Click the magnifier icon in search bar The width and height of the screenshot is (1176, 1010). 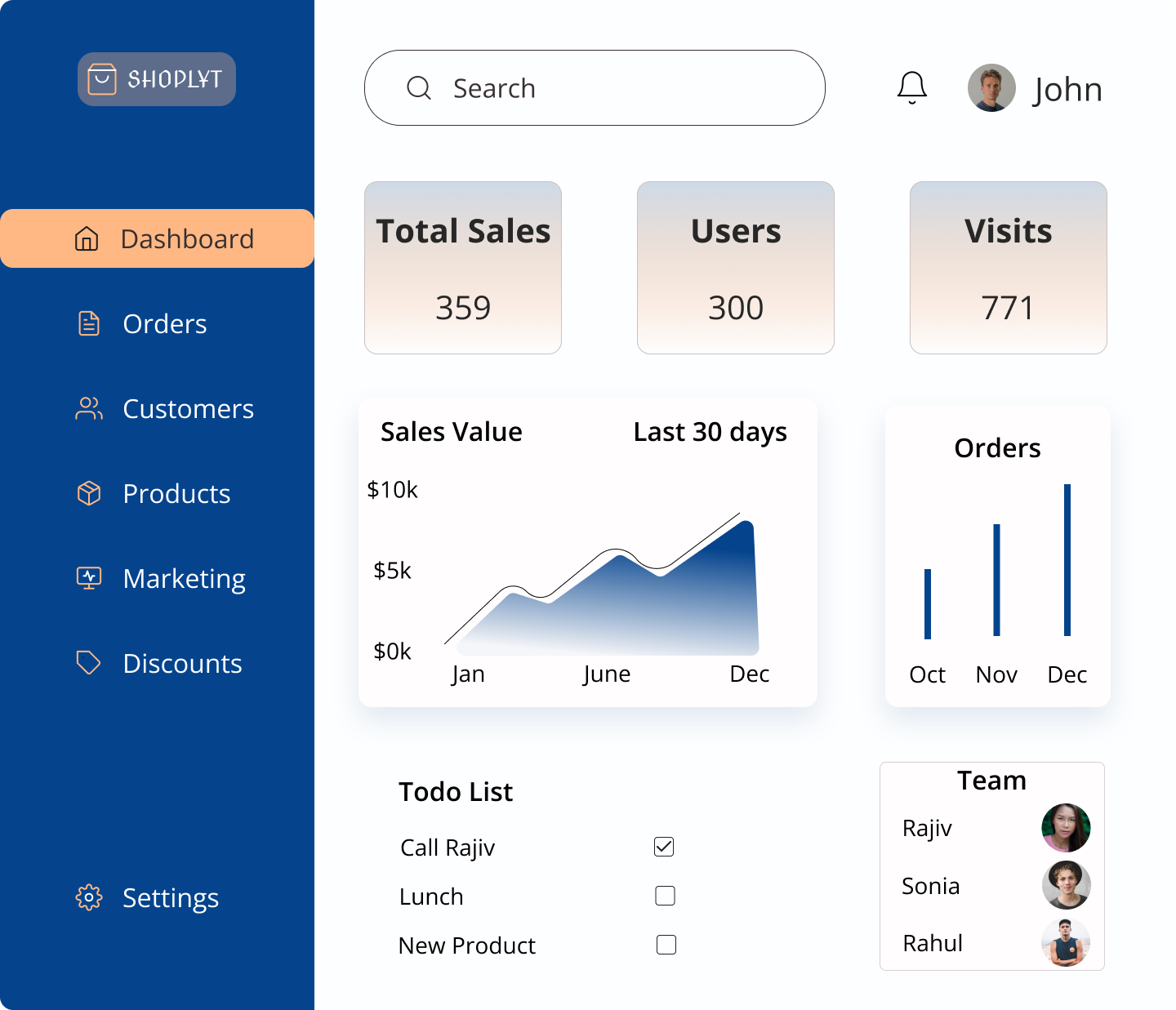tap(419, 88)
